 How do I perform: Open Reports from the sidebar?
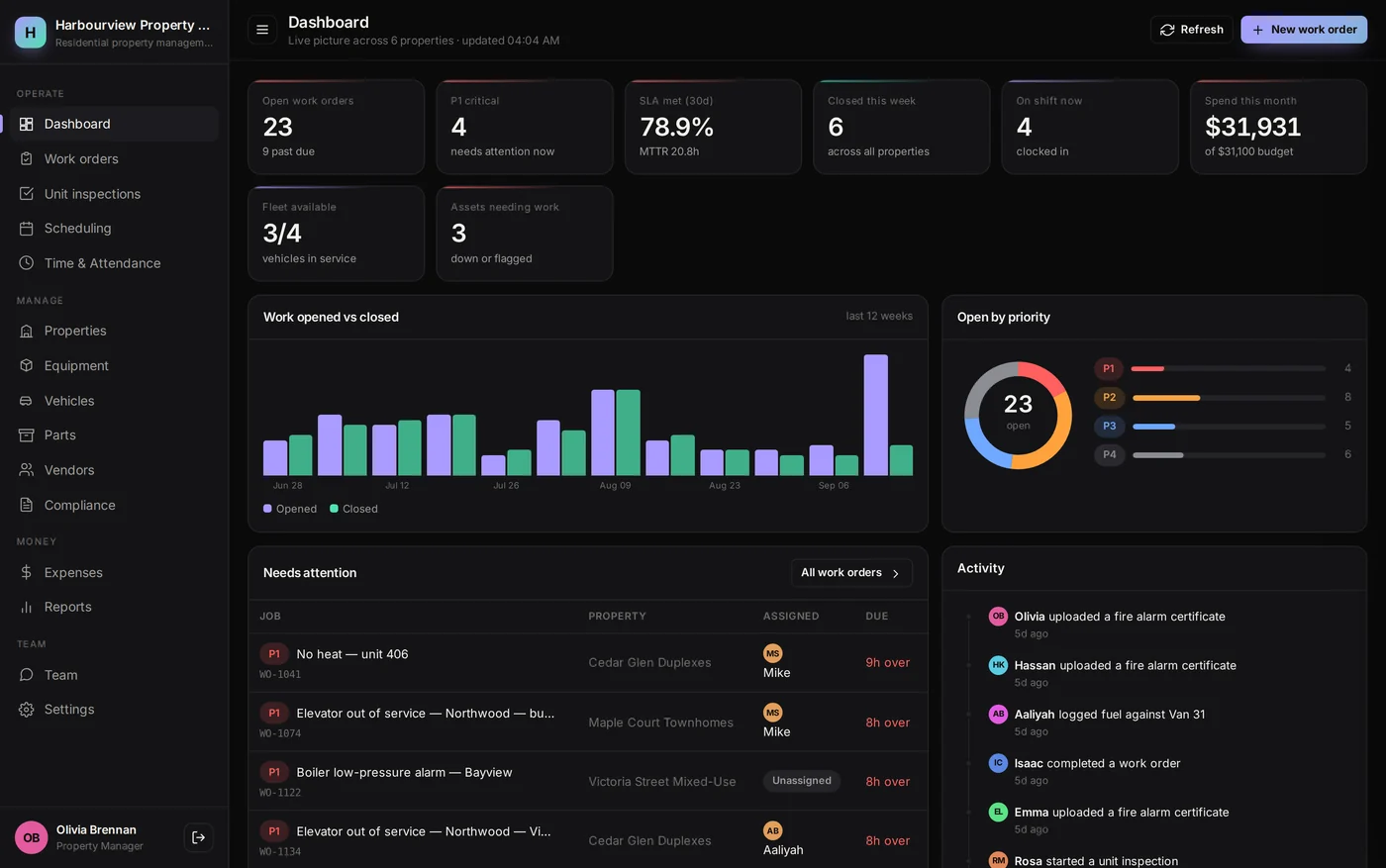115,607
